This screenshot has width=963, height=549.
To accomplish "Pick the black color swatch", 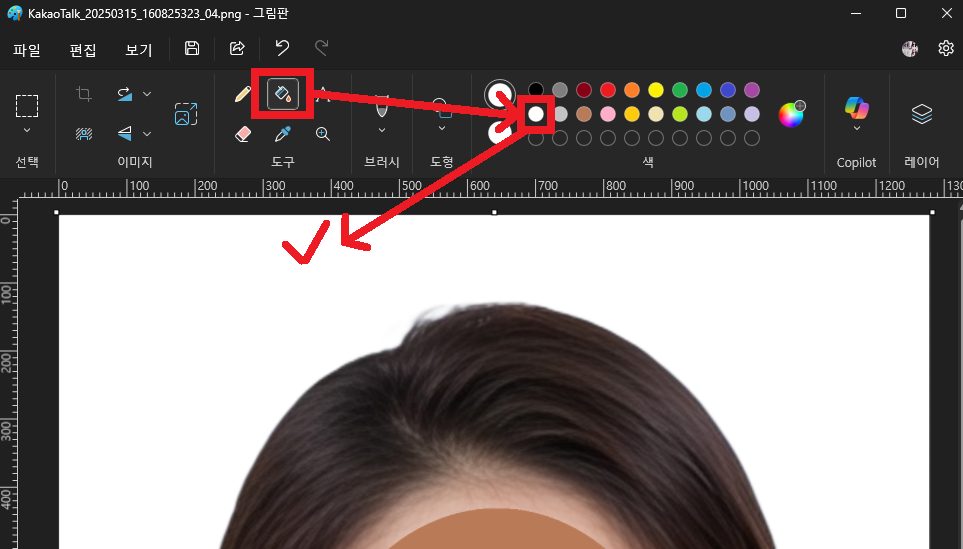I will click(x=536, y=90).
